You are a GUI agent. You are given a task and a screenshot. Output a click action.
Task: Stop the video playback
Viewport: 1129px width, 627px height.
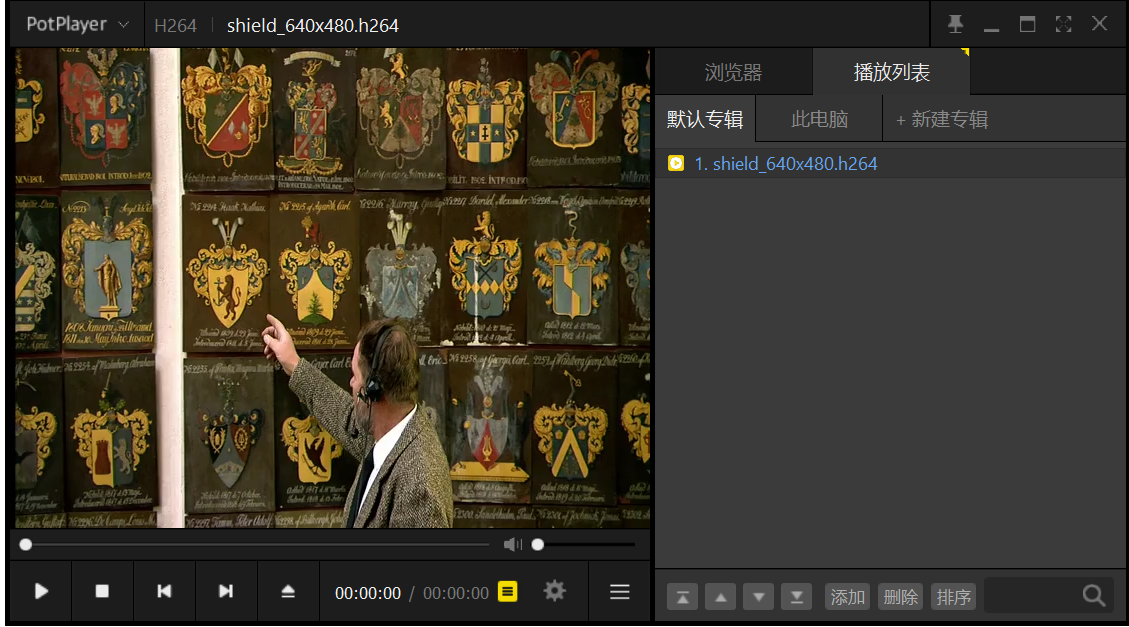point(102,591)
